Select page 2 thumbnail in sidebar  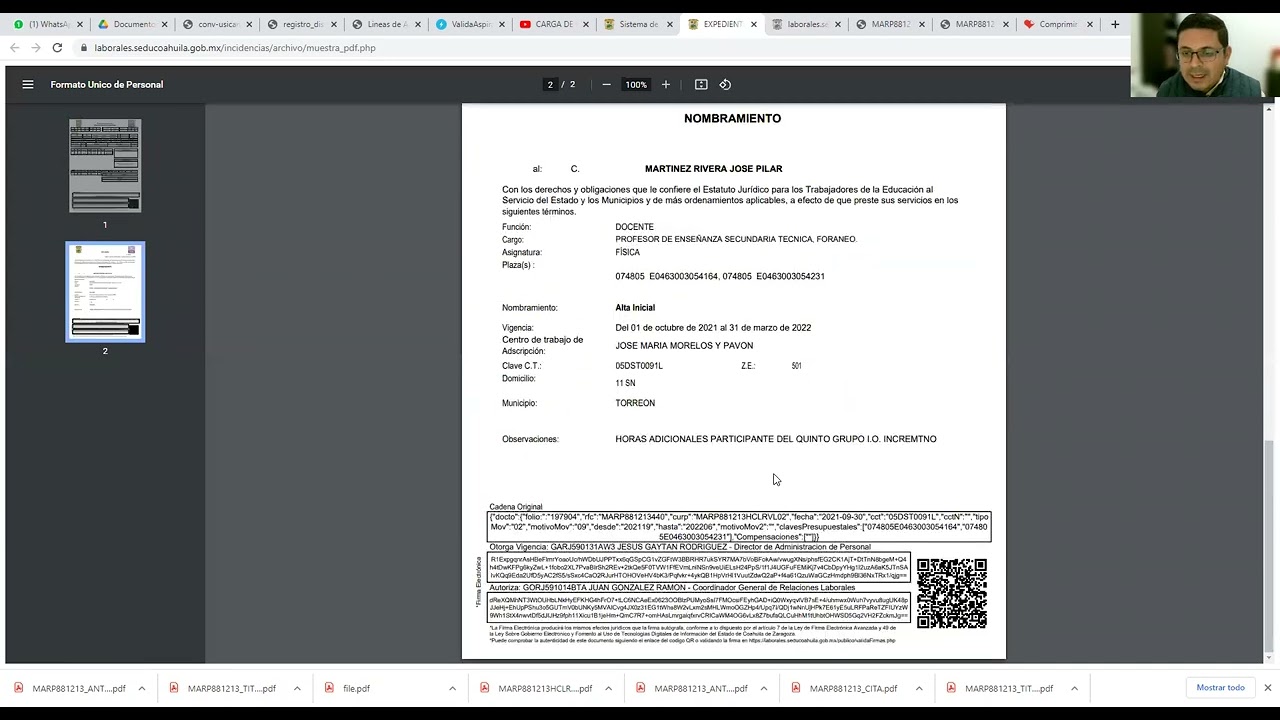pyautogui.click(x=105, y=292)
